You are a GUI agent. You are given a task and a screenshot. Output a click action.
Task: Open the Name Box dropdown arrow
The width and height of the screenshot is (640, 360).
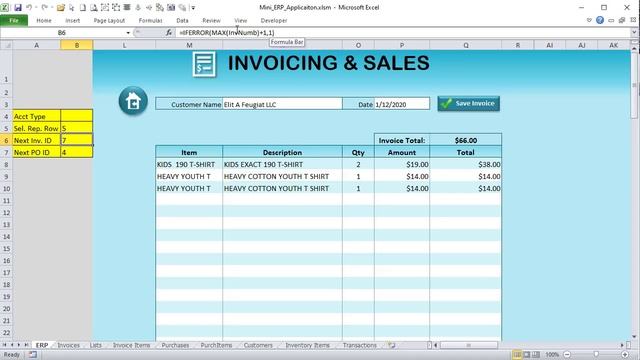(128, 33)
